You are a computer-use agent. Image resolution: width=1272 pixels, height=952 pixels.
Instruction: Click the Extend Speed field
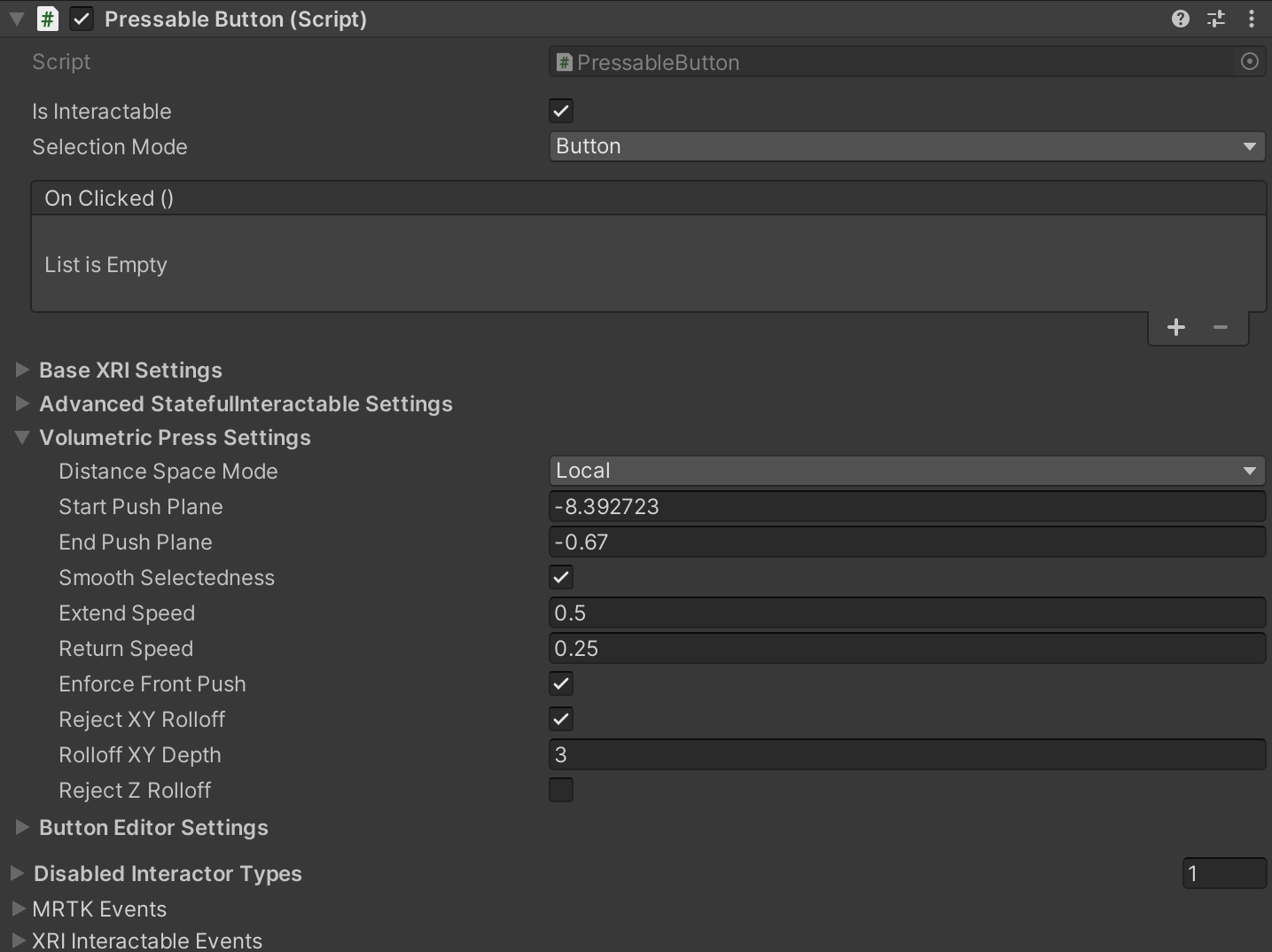907,613
